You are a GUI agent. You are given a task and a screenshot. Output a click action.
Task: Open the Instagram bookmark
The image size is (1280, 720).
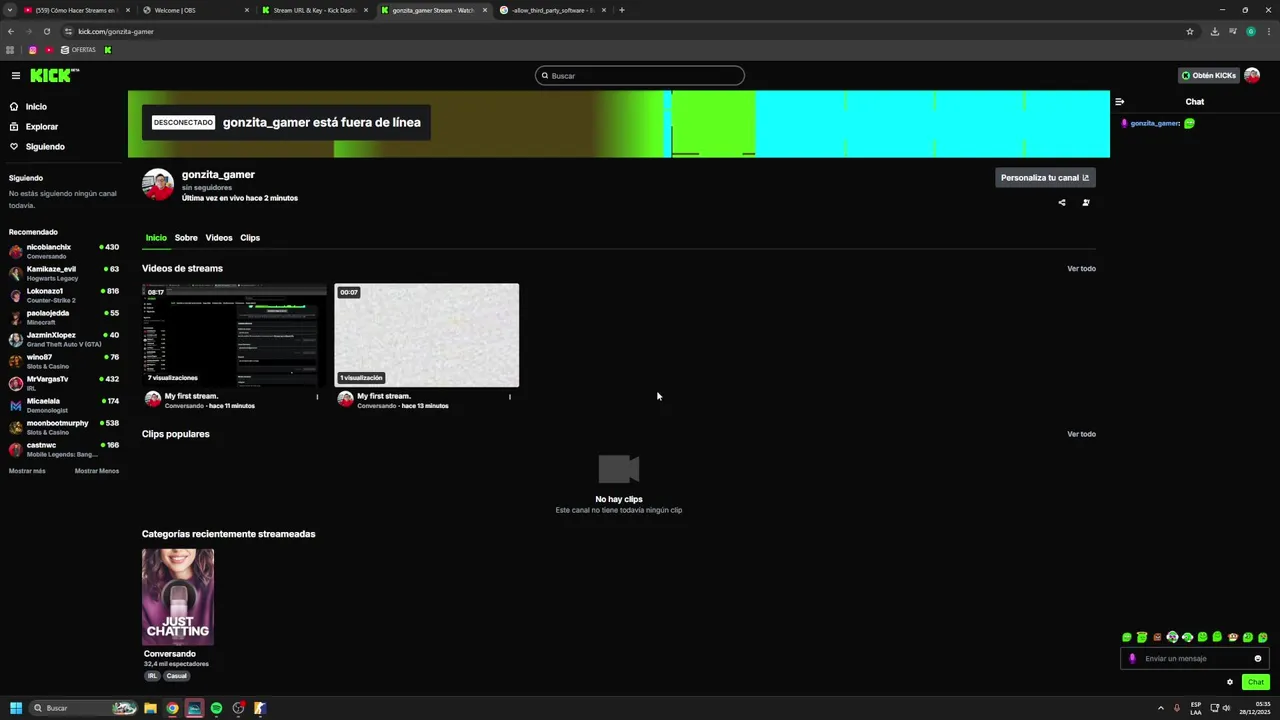[32, 50]
